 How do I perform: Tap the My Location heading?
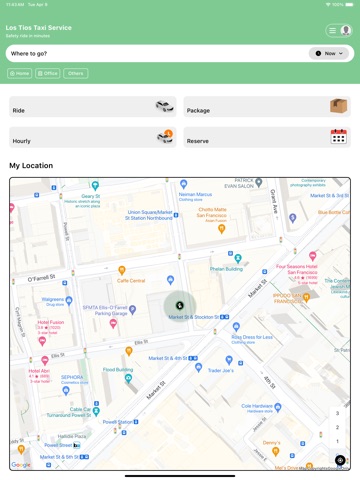point(31,166)
